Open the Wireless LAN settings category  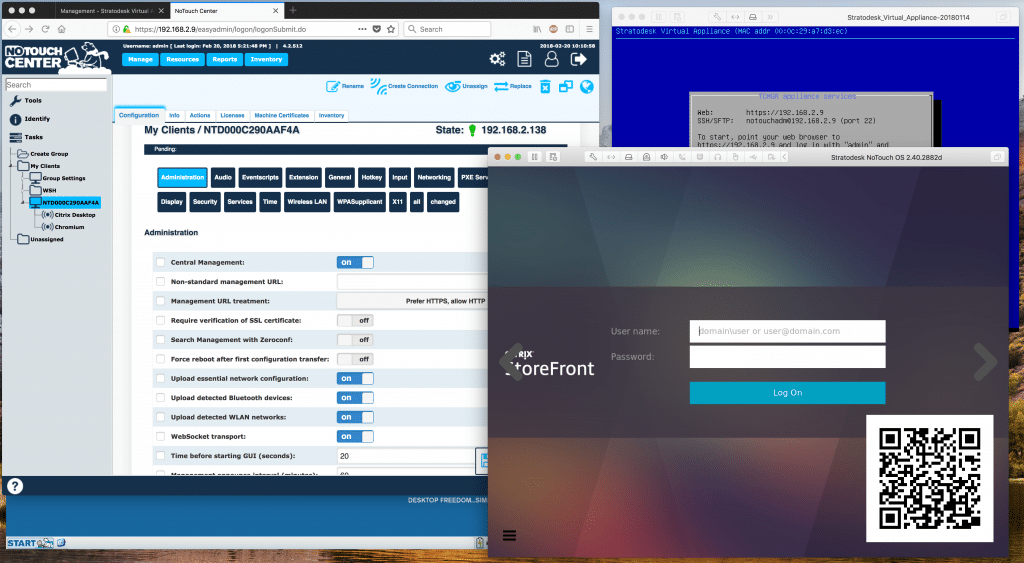[307, 202]
